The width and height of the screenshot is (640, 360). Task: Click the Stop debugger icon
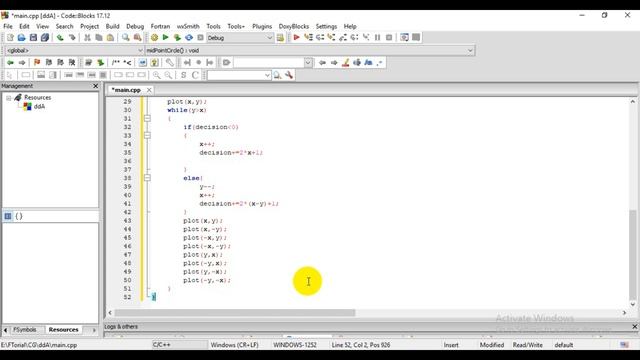point(389,38)
